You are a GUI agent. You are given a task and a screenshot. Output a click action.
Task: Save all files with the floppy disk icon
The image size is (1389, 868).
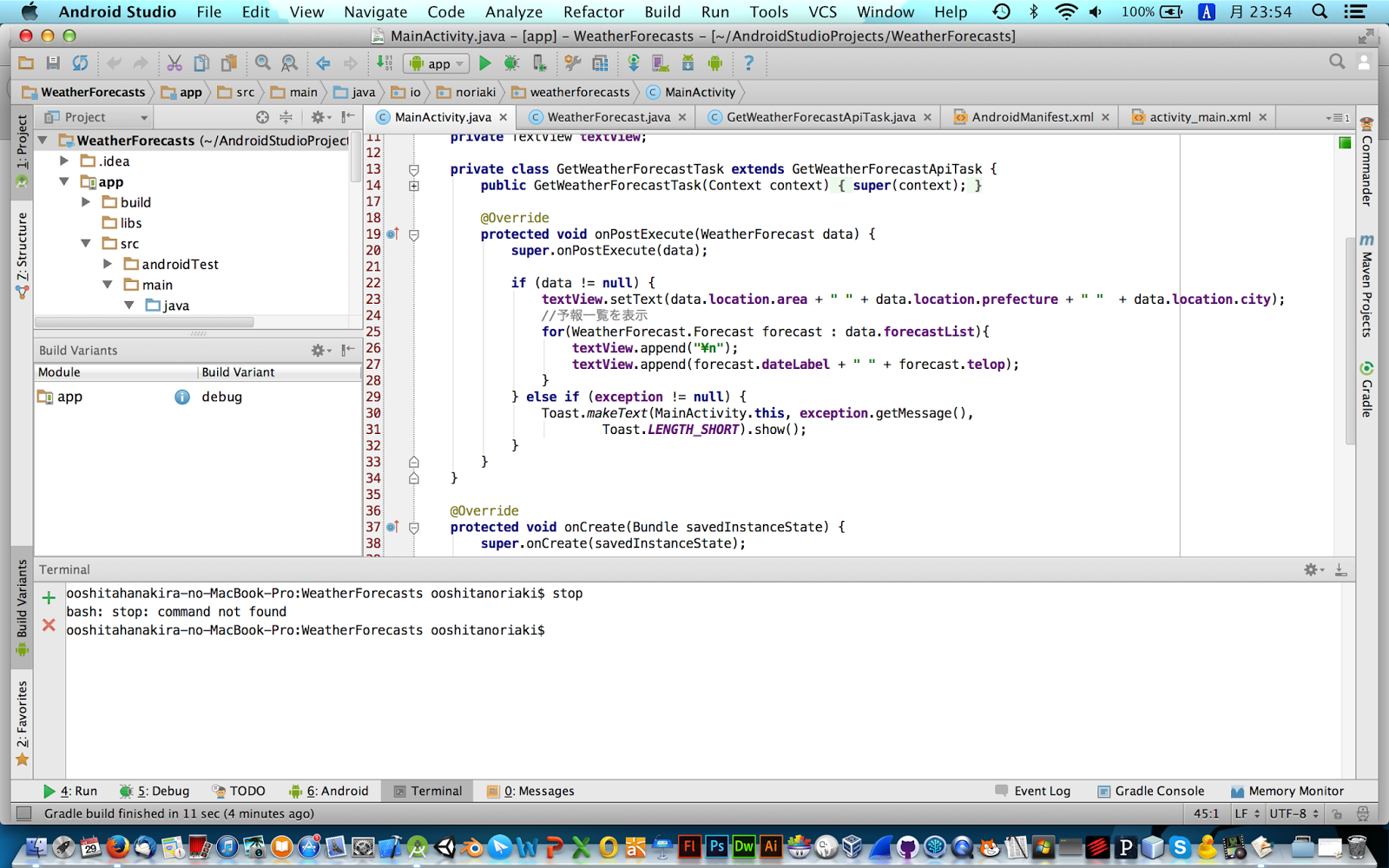click(53, 63)
